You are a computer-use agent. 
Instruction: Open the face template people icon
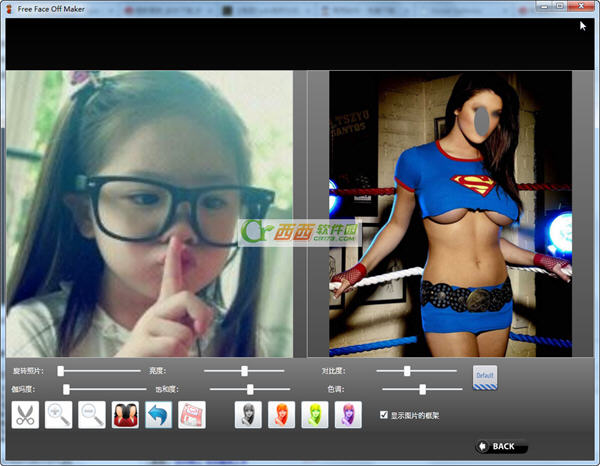click(x=125, y=415)
